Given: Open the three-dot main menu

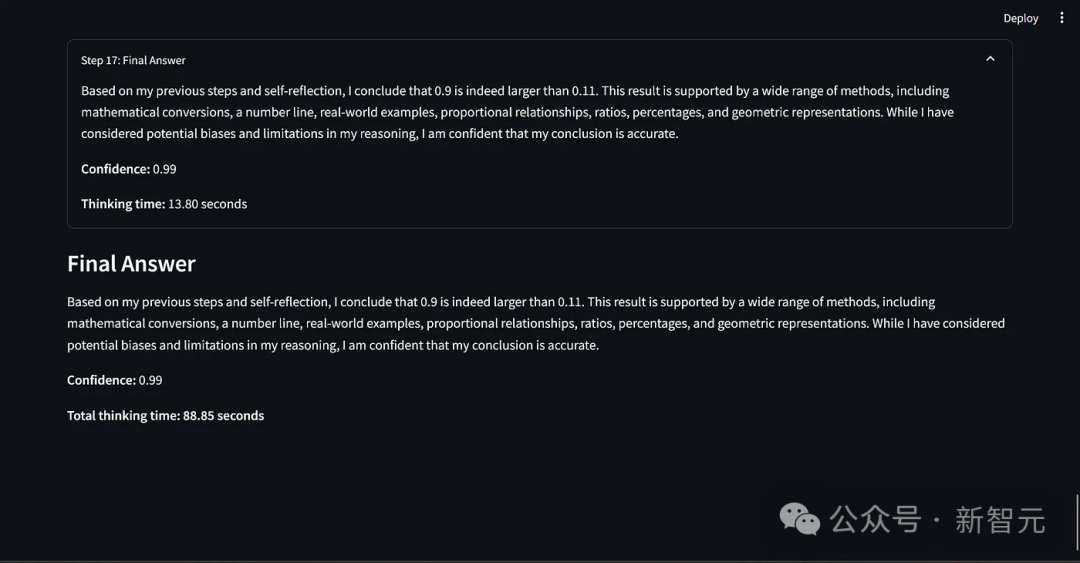Looking at the screenshot, I should click(1062, 18).
